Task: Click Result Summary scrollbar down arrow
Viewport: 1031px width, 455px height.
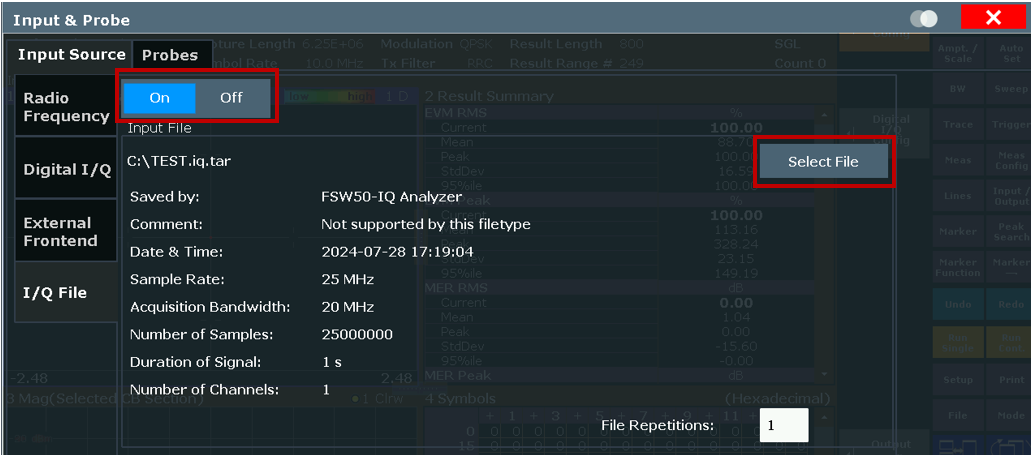Action: [825, 374]
